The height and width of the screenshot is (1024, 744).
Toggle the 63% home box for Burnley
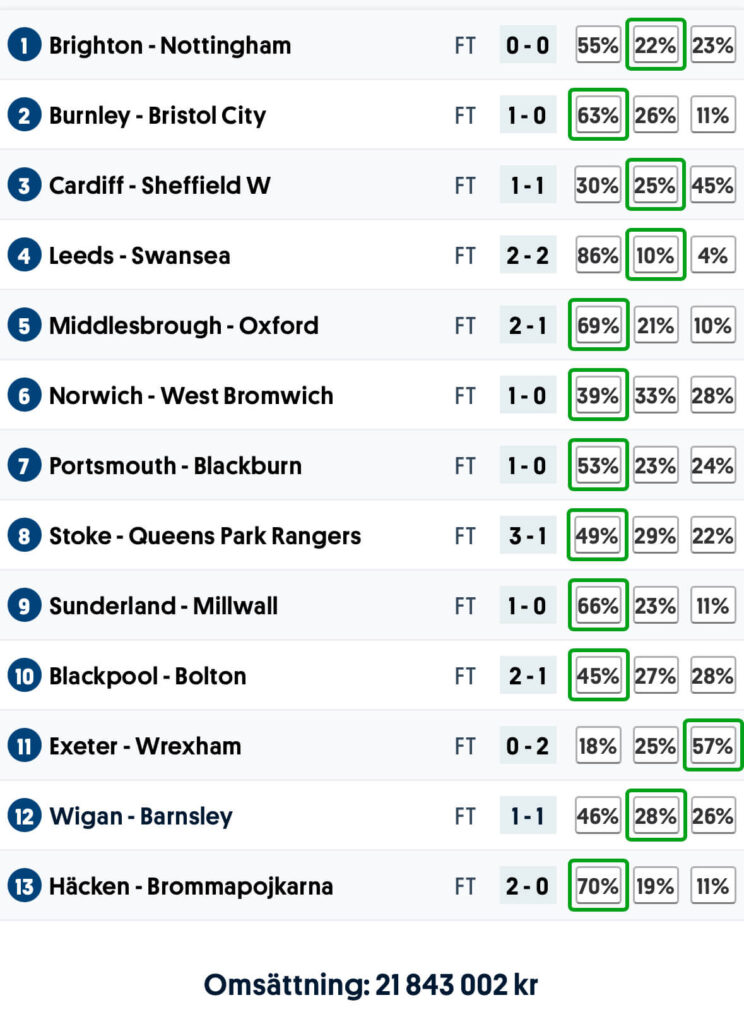(x=598, y=115)
